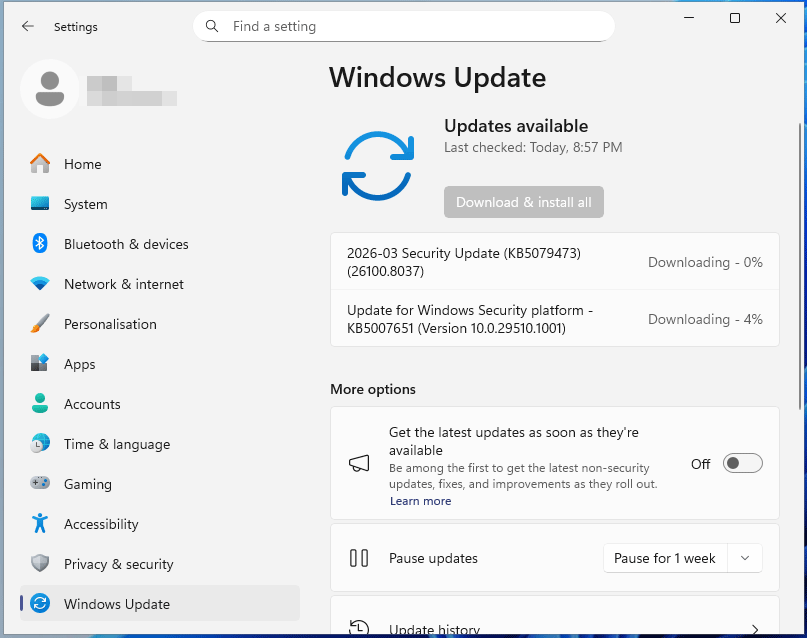807x638 pixels.
Task: Click the Download & install all button
Action: point(523,201)
